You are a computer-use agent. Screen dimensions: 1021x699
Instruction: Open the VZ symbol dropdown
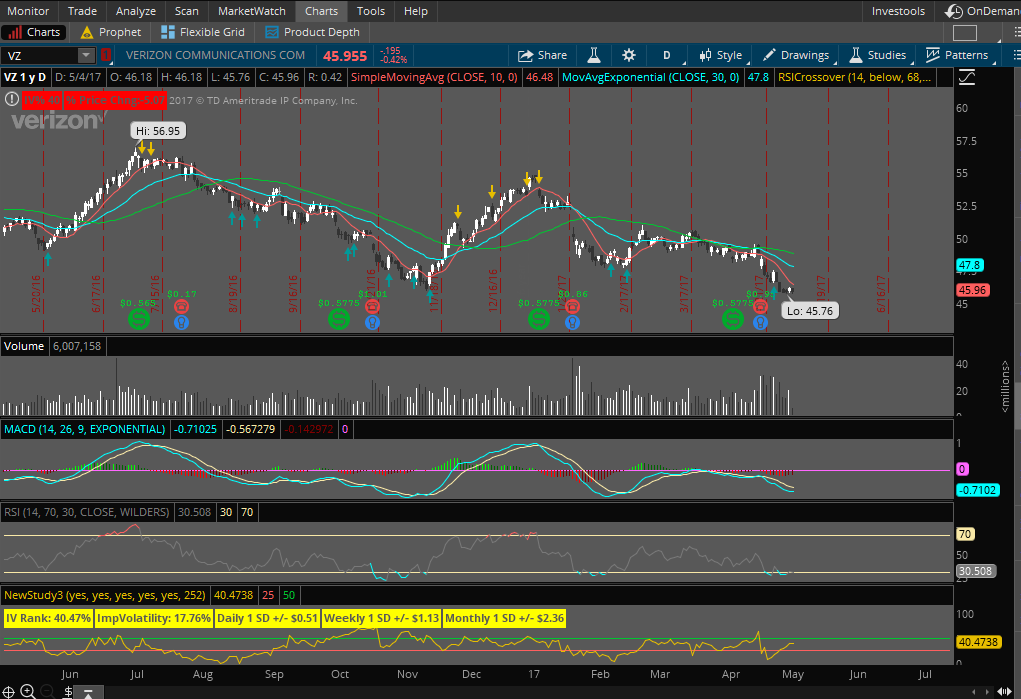click(x=84, y=55)
